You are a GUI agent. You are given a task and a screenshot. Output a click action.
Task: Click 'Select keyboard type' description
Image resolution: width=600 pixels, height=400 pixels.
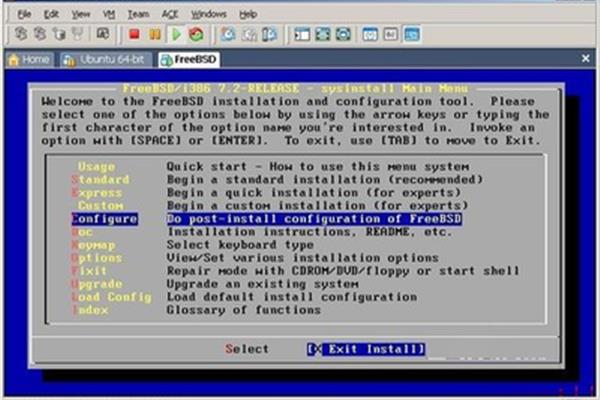(240, 245)
